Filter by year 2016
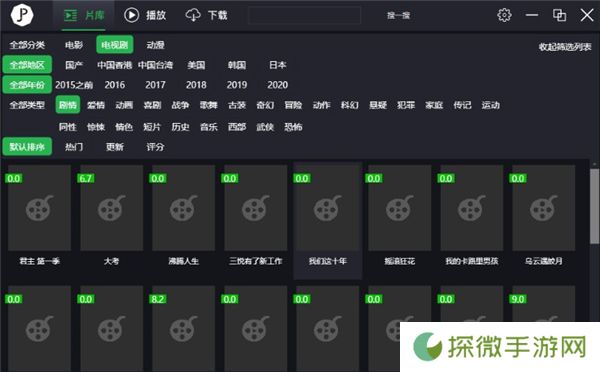 click(x=115, y=85)
